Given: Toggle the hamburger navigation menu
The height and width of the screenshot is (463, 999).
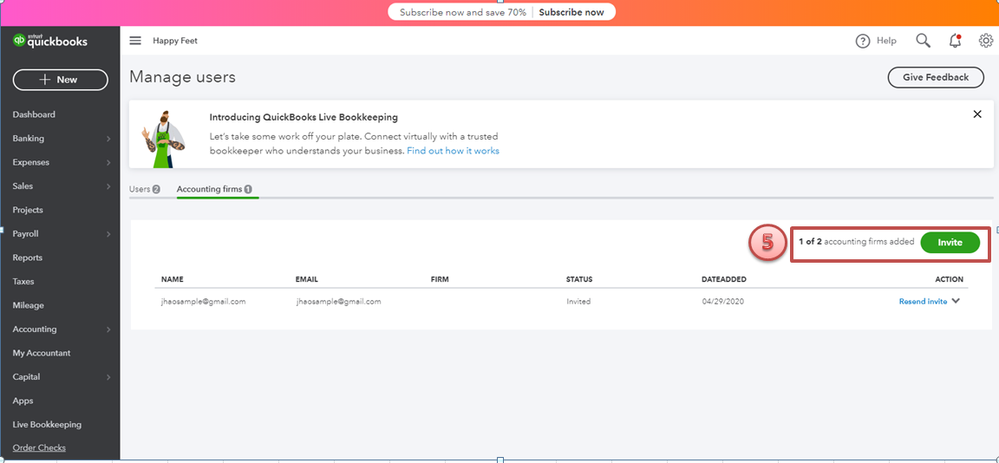Looking at the screenshot, I should point(135,41).
